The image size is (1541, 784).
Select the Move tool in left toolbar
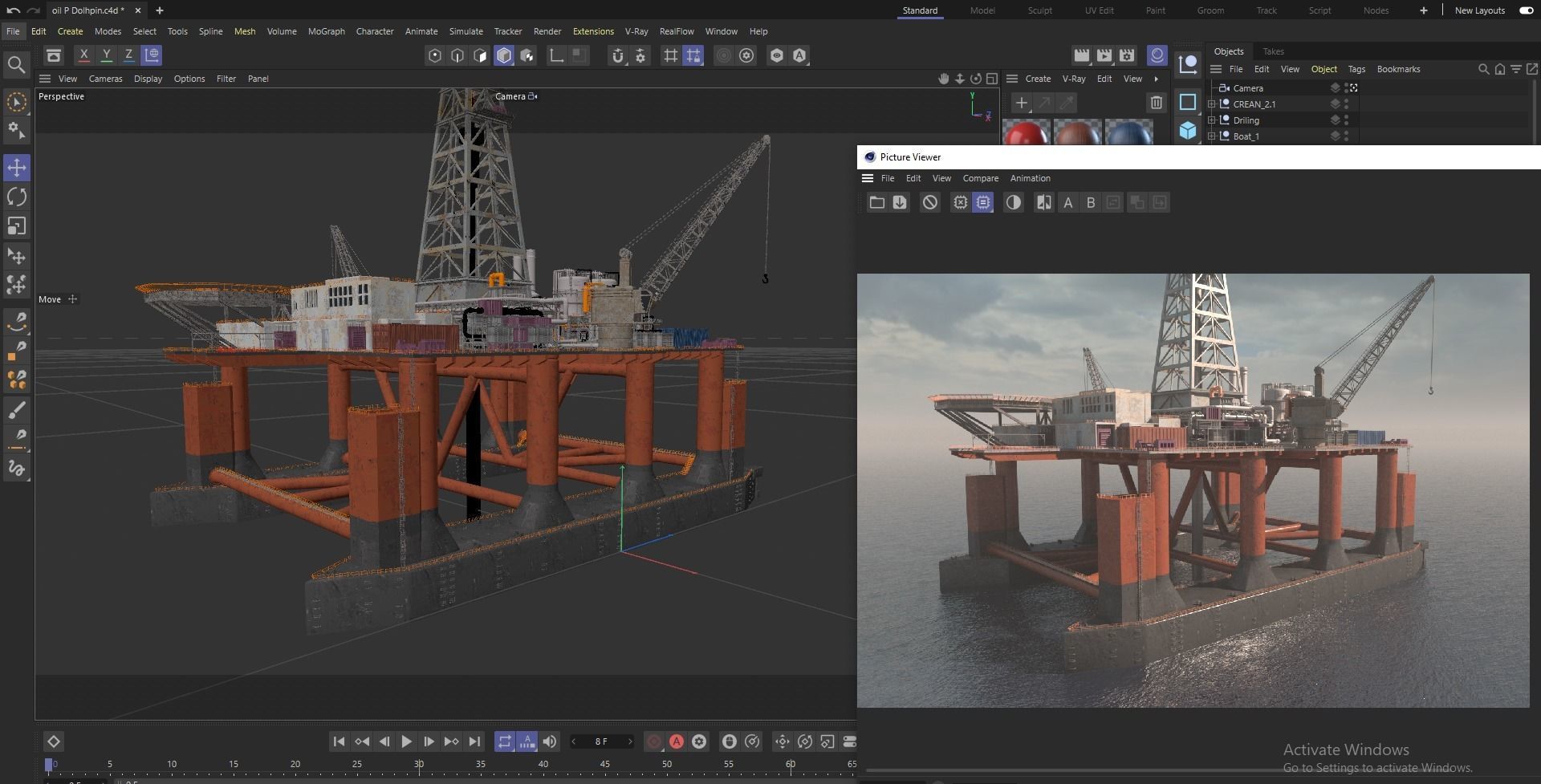17,168
